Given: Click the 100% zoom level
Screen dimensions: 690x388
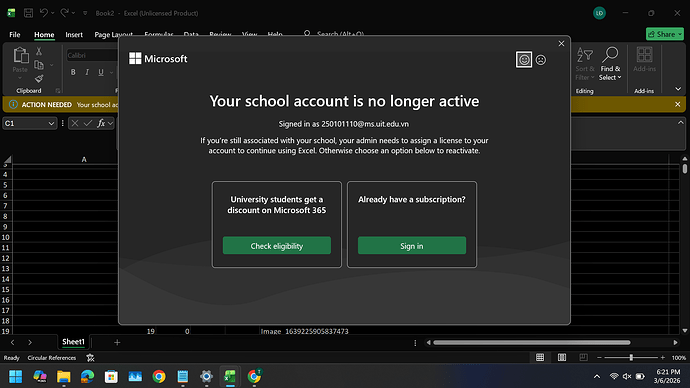Looking at the screenshot, I should [679, 358].
